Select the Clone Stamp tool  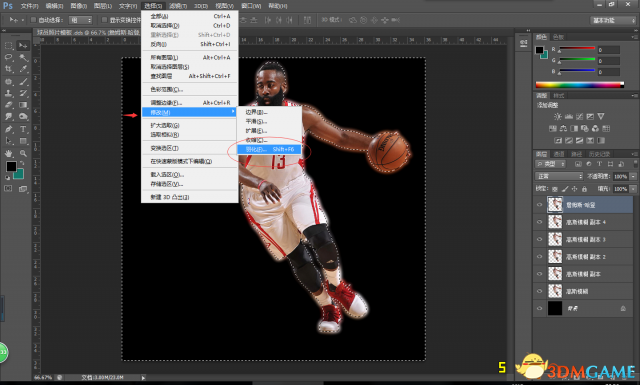(8, 93)
